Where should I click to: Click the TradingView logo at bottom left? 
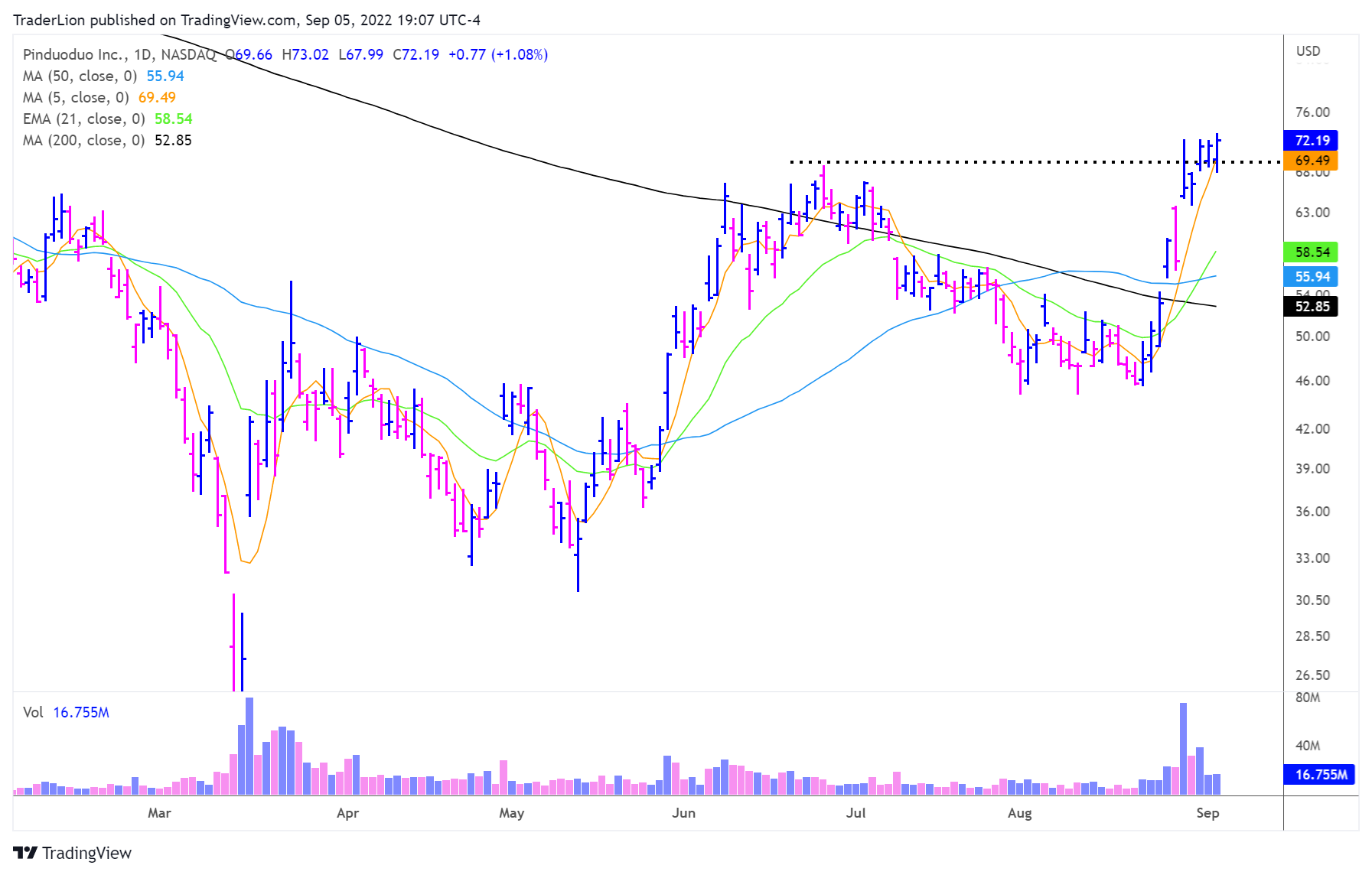[x=73, y=853]
